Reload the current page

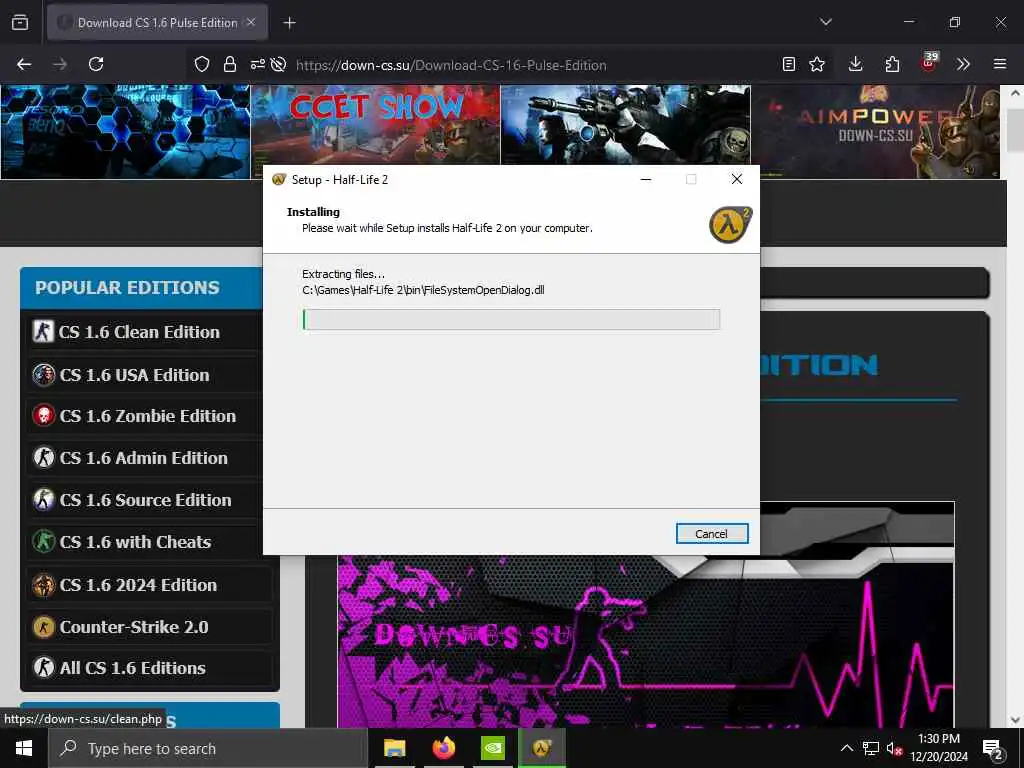click(x=96, y=64)
